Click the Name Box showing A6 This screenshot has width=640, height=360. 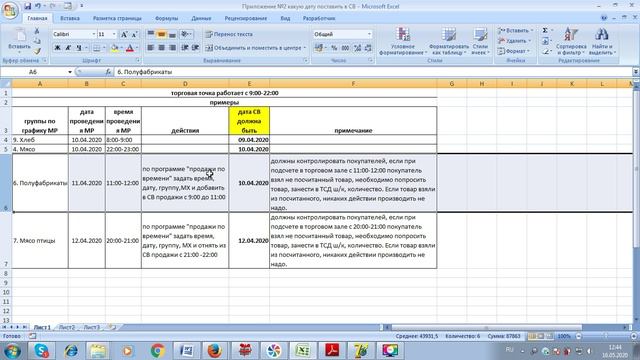(33, 72)
